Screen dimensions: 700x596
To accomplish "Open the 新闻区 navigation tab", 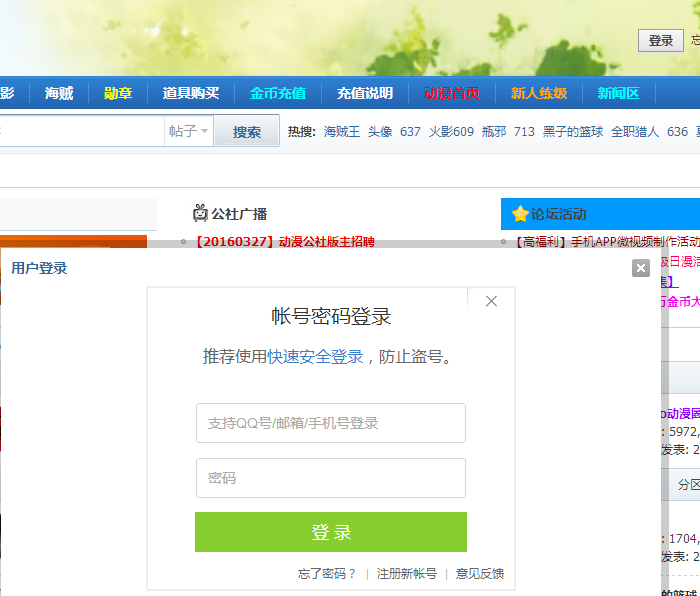I will [x=619, y=93].
